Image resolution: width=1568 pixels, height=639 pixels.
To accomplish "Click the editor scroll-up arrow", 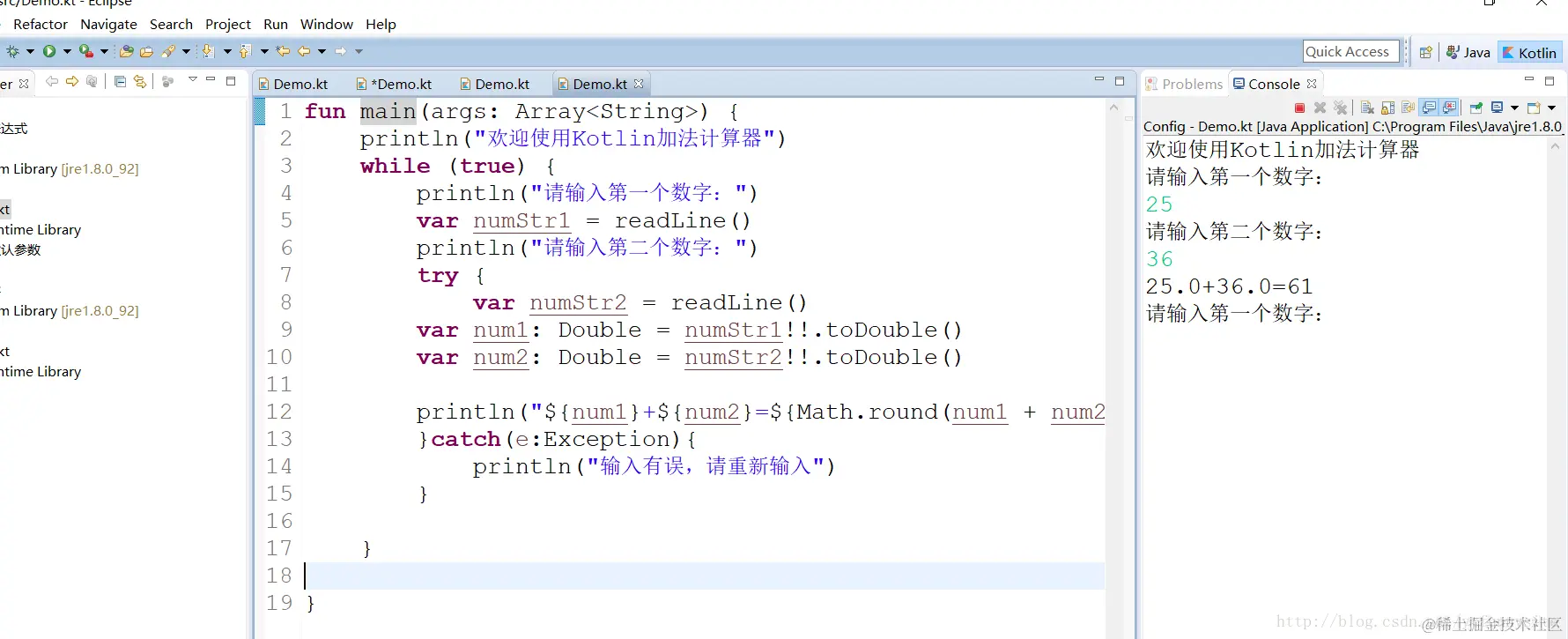I will coord(1113,108).
